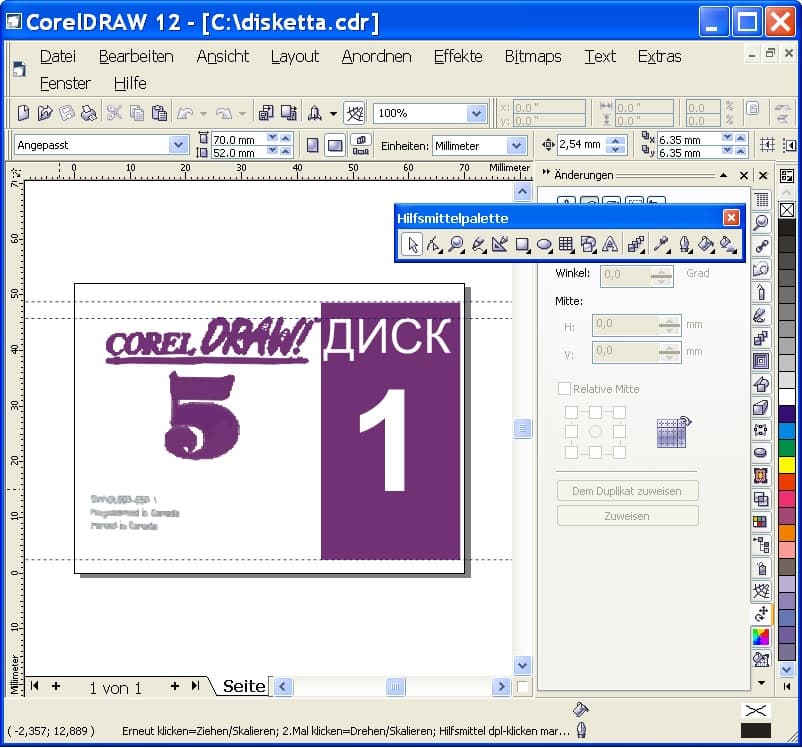Screen dimensions: 802x748
Task: Click the Dem Duplikat zuweisen button
Action: [627, 491]
